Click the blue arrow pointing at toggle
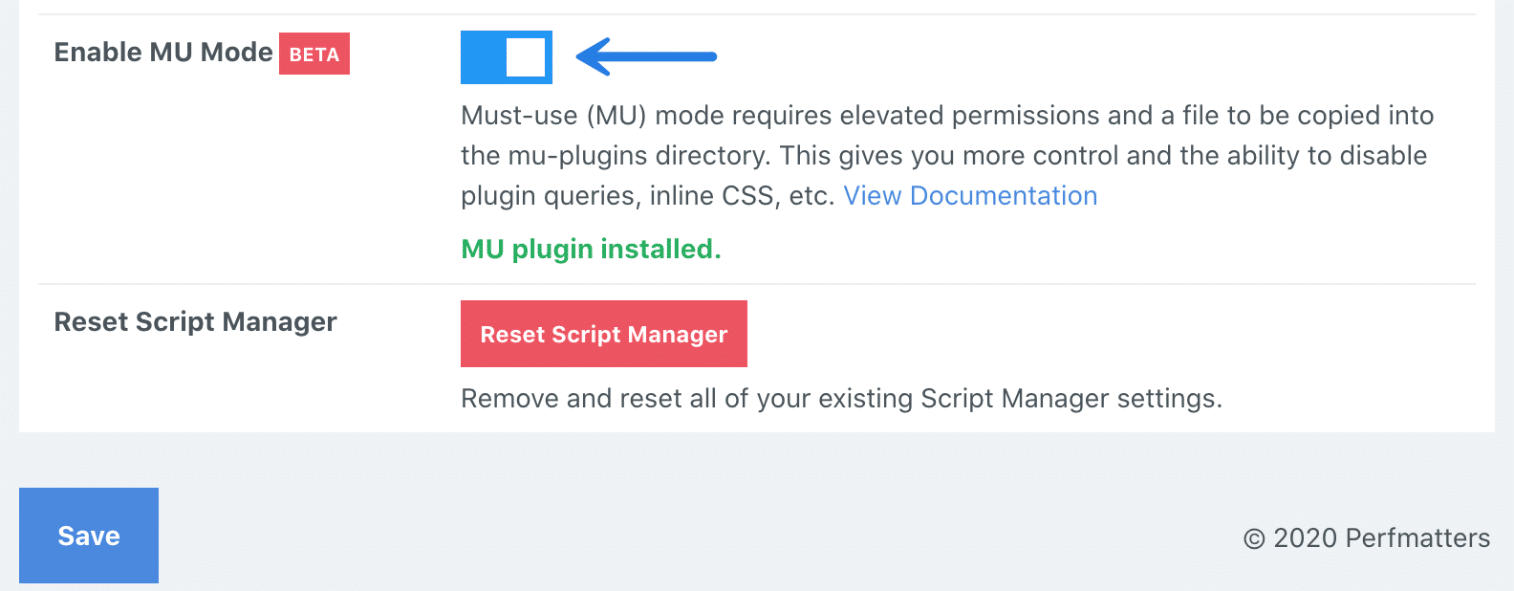Image resolution: width=1514 pixels, height=591 pixels. tap(645, 57)
